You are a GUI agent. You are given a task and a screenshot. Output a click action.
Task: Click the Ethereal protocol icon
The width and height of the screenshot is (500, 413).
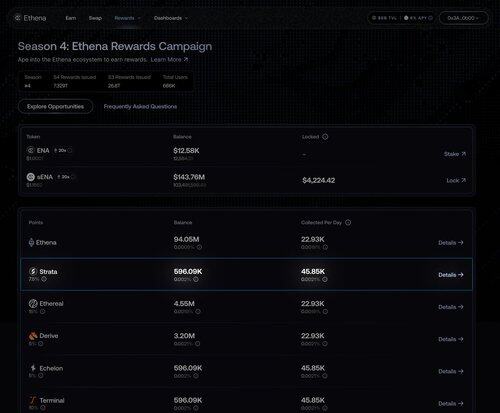[33, 303]
